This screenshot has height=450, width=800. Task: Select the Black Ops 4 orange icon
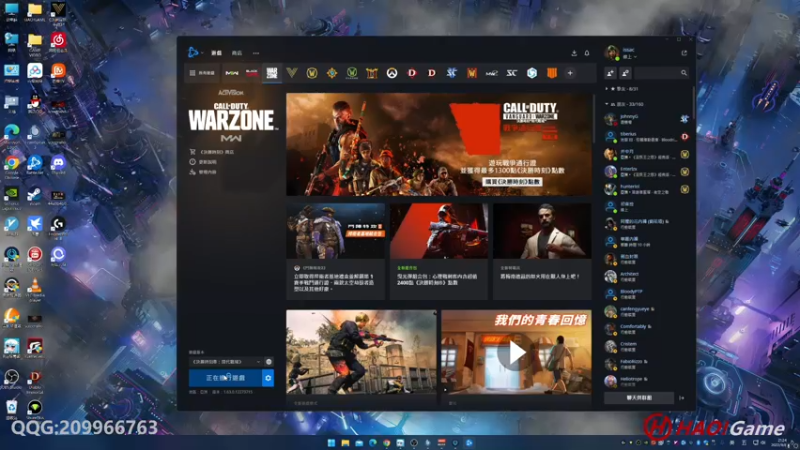coord(552,73)
